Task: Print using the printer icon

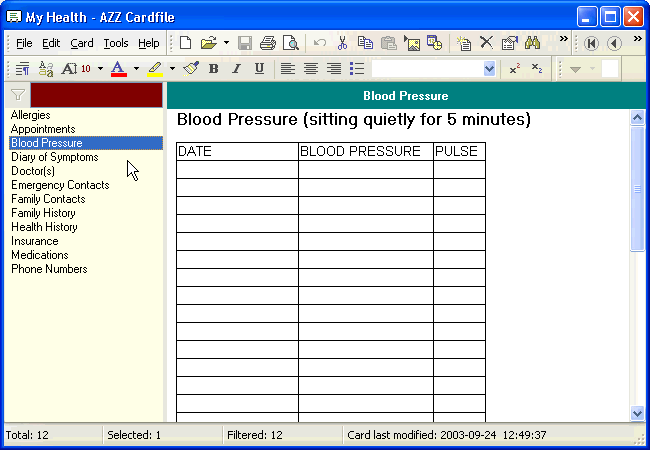Action: coord(268,43)
